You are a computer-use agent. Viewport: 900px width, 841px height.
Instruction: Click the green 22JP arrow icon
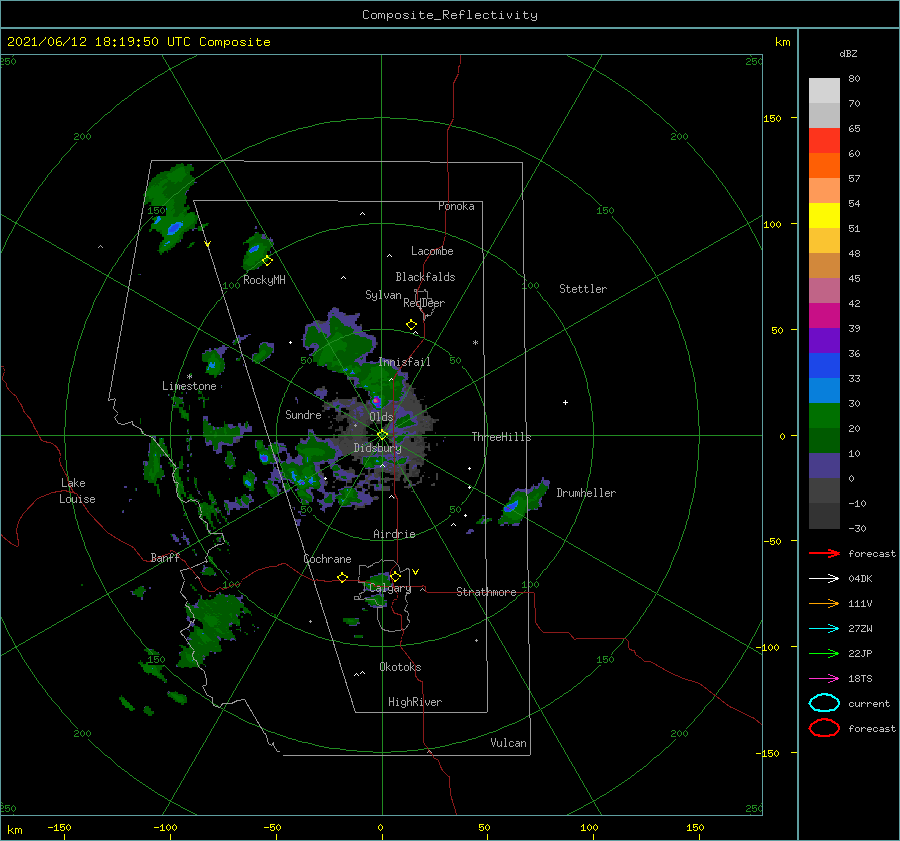tap(824, 653)
